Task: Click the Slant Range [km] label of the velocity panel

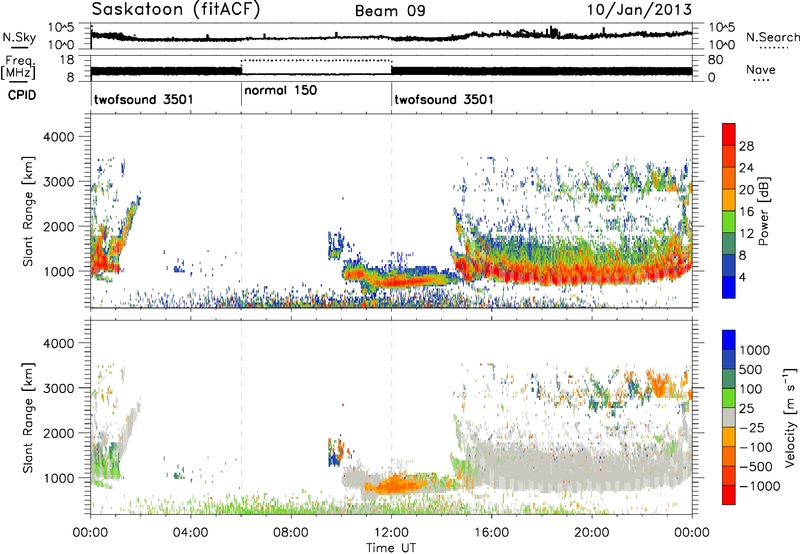Action: (x=28, y=417)
